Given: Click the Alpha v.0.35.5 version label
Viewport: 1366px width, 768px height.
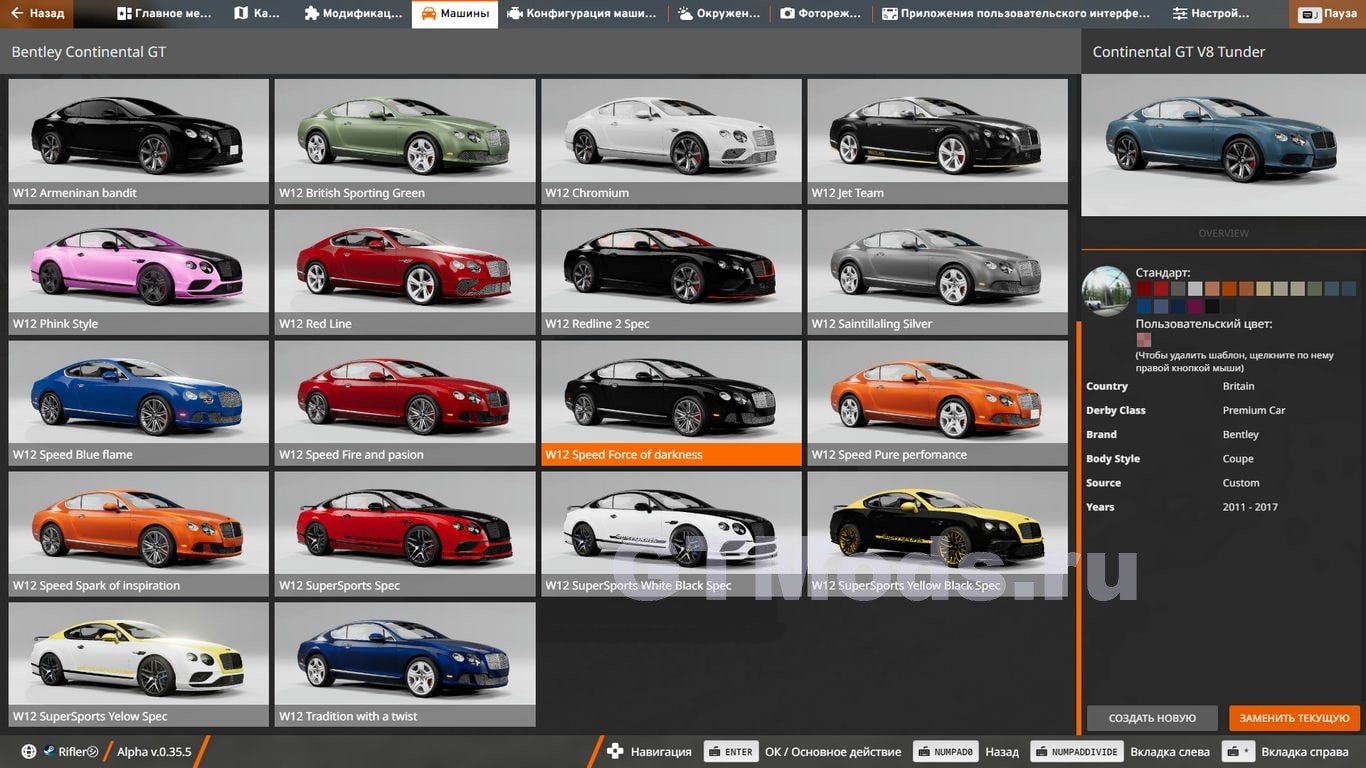Looking at the screenshot, I should pos(154,752).
